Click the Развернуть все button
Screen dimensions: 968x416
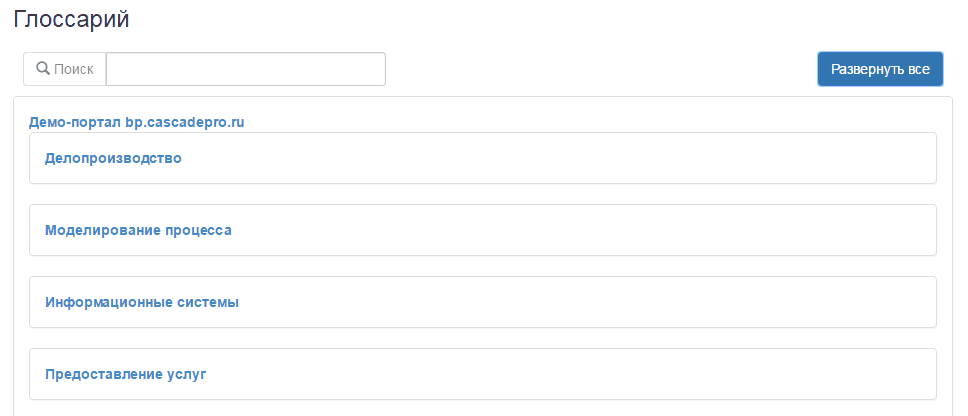pos(880,69)
